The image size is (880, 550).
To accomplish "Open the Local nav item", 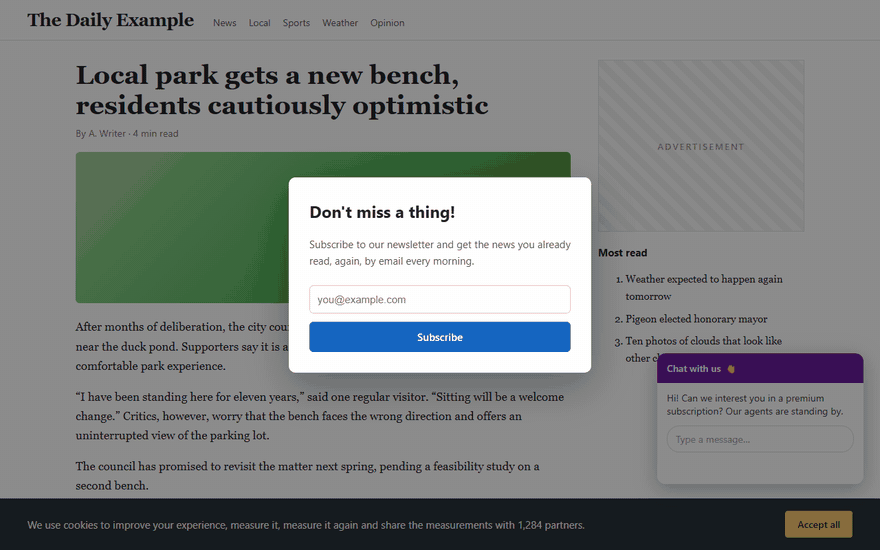I will 259,23.
